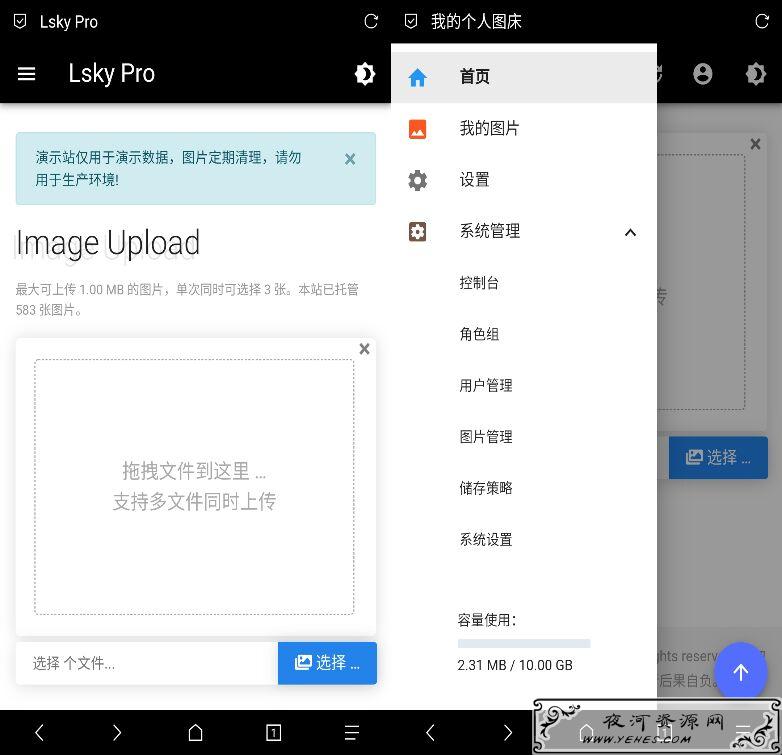Click shield icon beside 我的个人图床 title
This screenshot has height=755, width=782.
(411, 21)
